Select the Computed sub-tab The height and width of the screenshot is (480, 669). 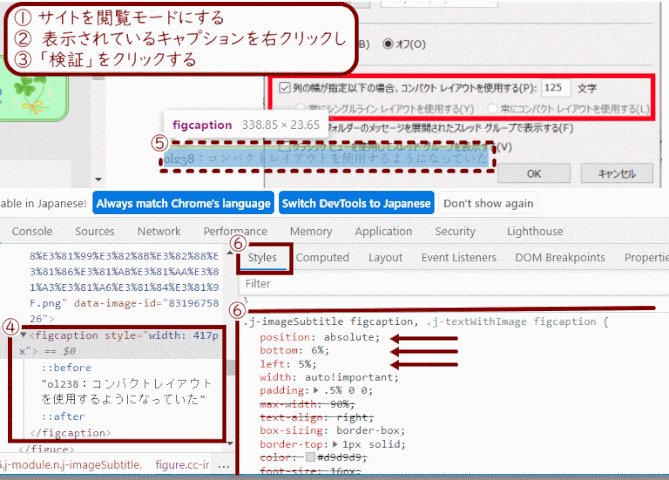[322, 258]
